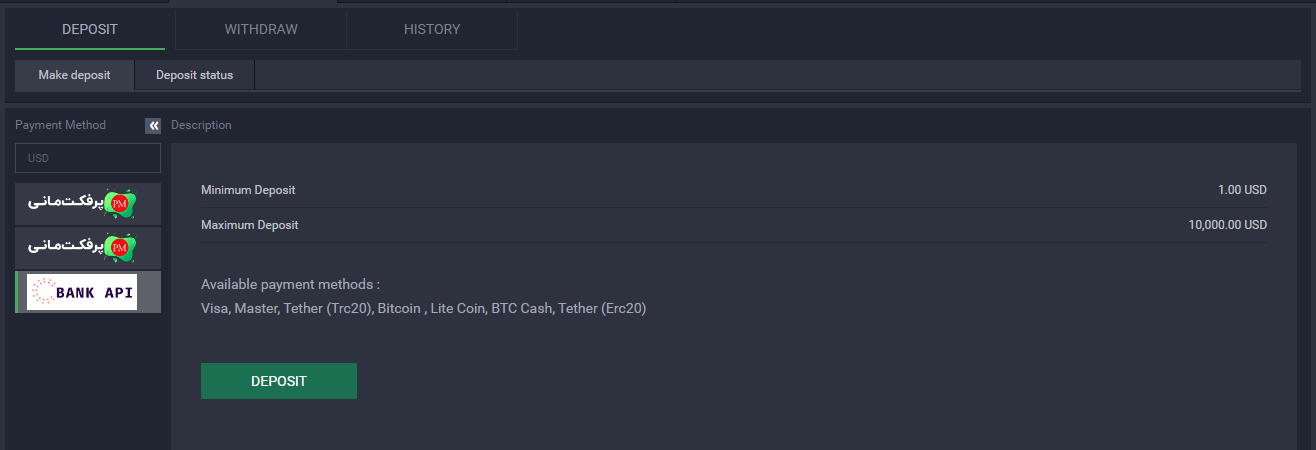Click the Minimum Deposit label
Image resolution: width=1316 pixels, height=450 pixels.
pyautogui.click(x=248, y=190)
